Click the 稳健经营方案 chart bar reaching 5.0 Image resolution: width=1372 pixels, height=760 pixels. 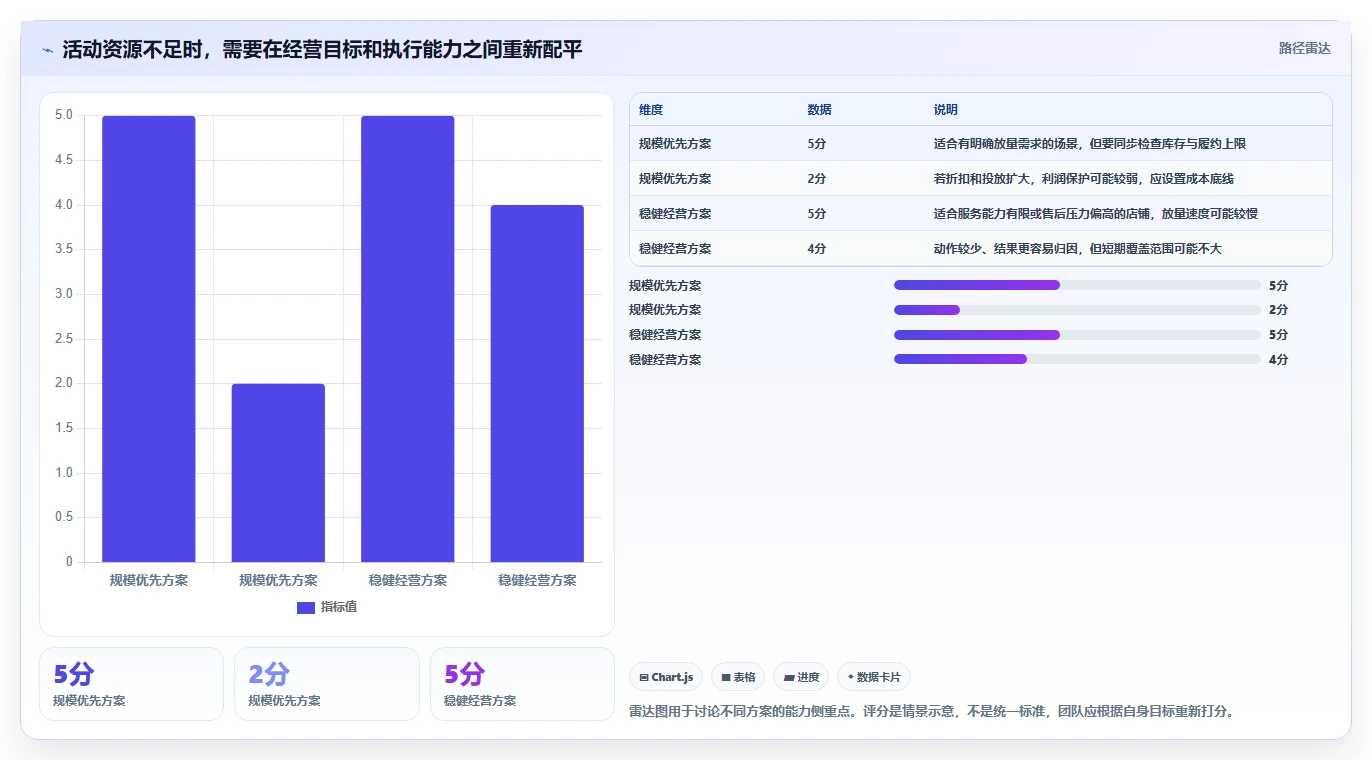[408, 339]
